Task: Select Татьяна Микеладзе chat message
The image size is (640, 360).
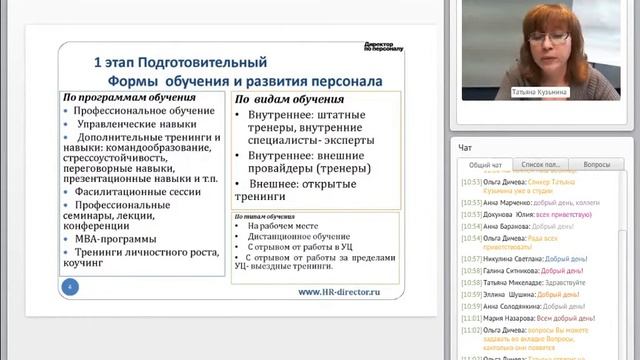Action: click(x=523, y=282)
